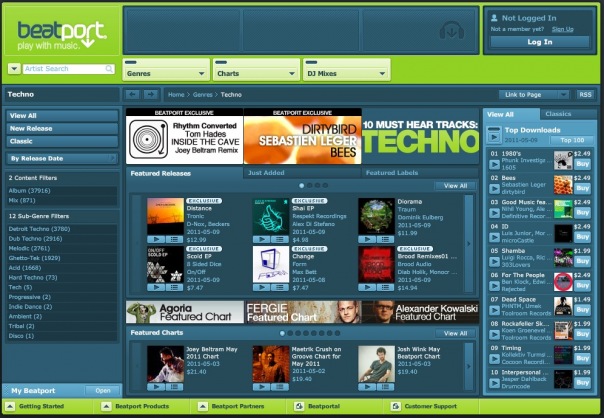Viewport: 604px width, 418px height.
Task: Play track 07 Dead Space preview
Action: 494,310
